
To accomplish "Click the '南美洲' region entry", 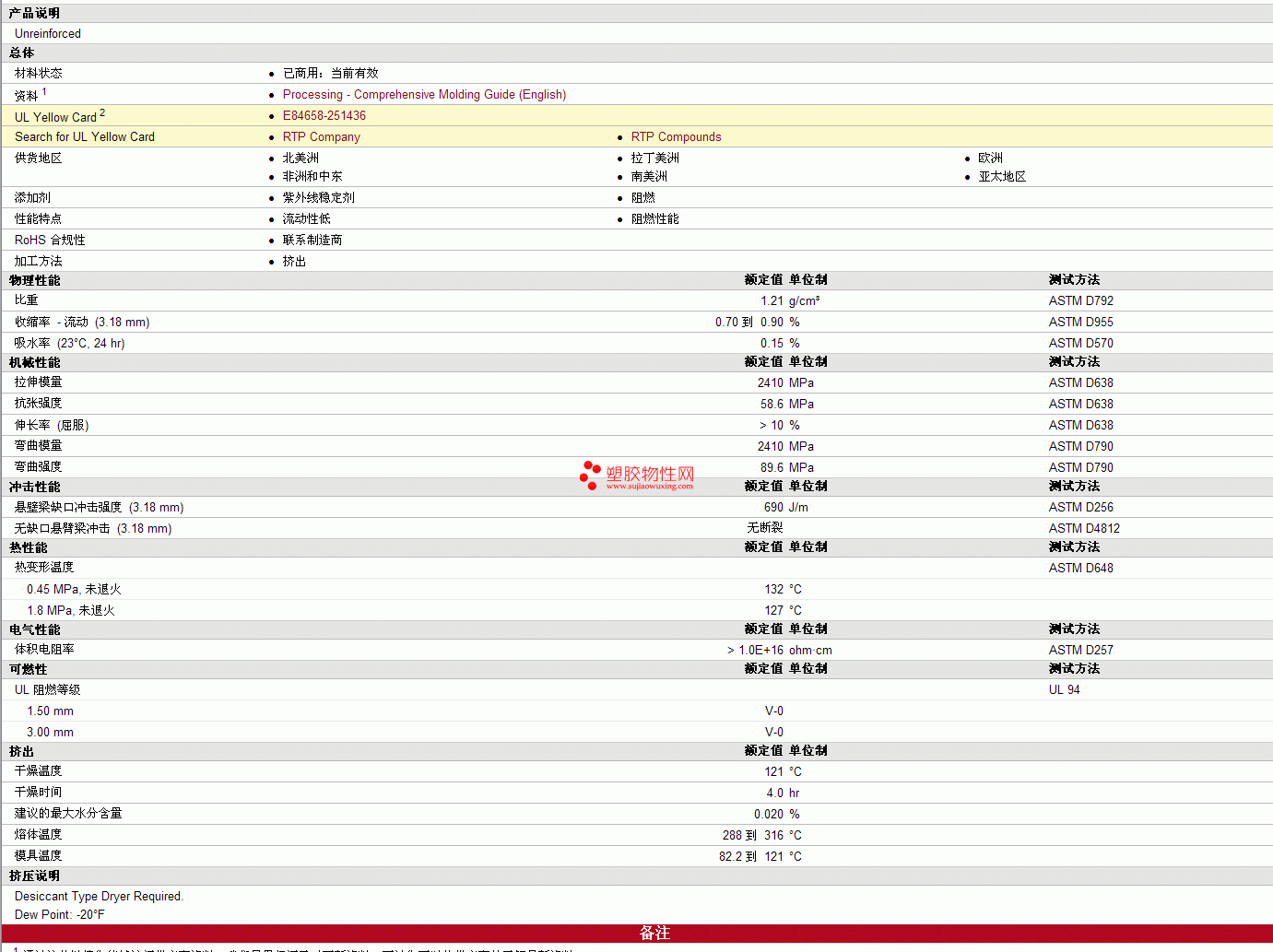I will click(x=649, y=177).
